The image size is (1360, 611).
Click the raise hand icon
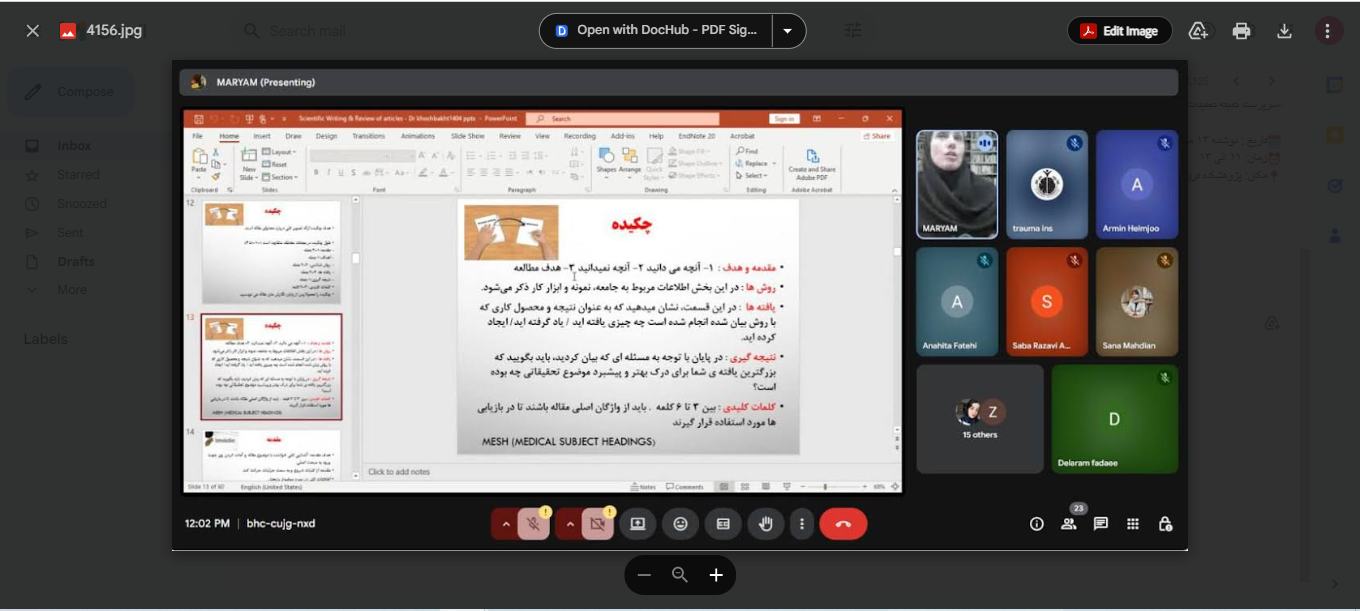766,523
